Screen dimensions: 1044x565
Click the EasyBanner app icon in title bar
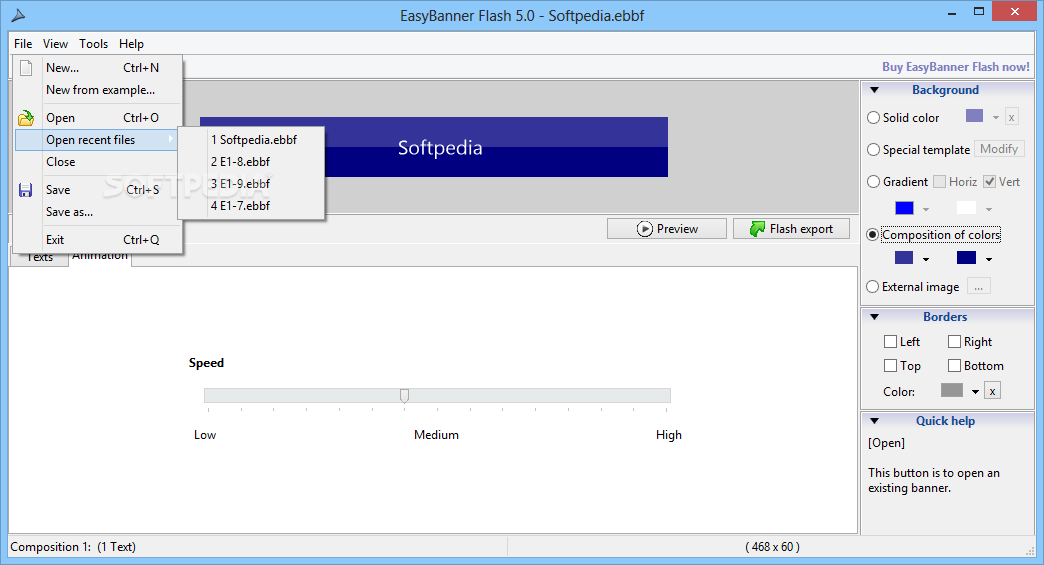pyautogui.click(x=19, y=15)
